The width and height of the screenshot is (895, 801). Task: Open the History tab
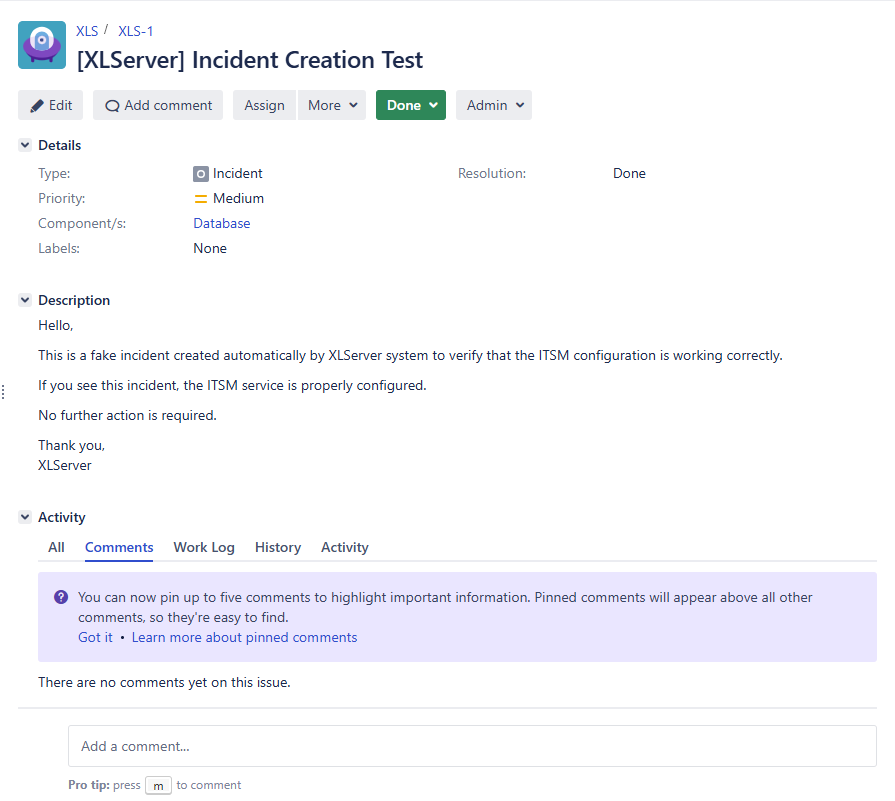pyautogui.click(x=277, y=547)
